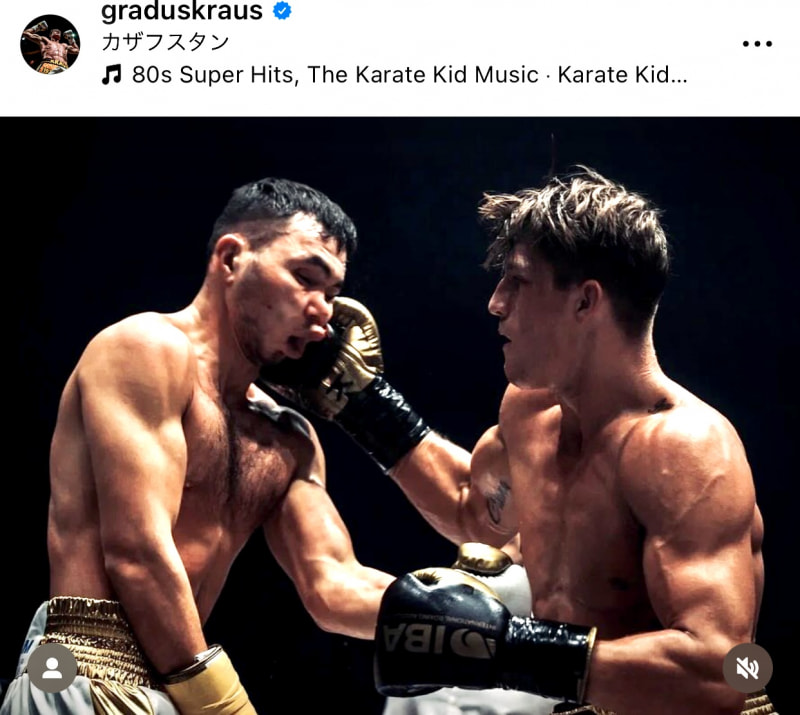Go to the graduskraus username profile

pyautogui.click(x=182, y=10)
